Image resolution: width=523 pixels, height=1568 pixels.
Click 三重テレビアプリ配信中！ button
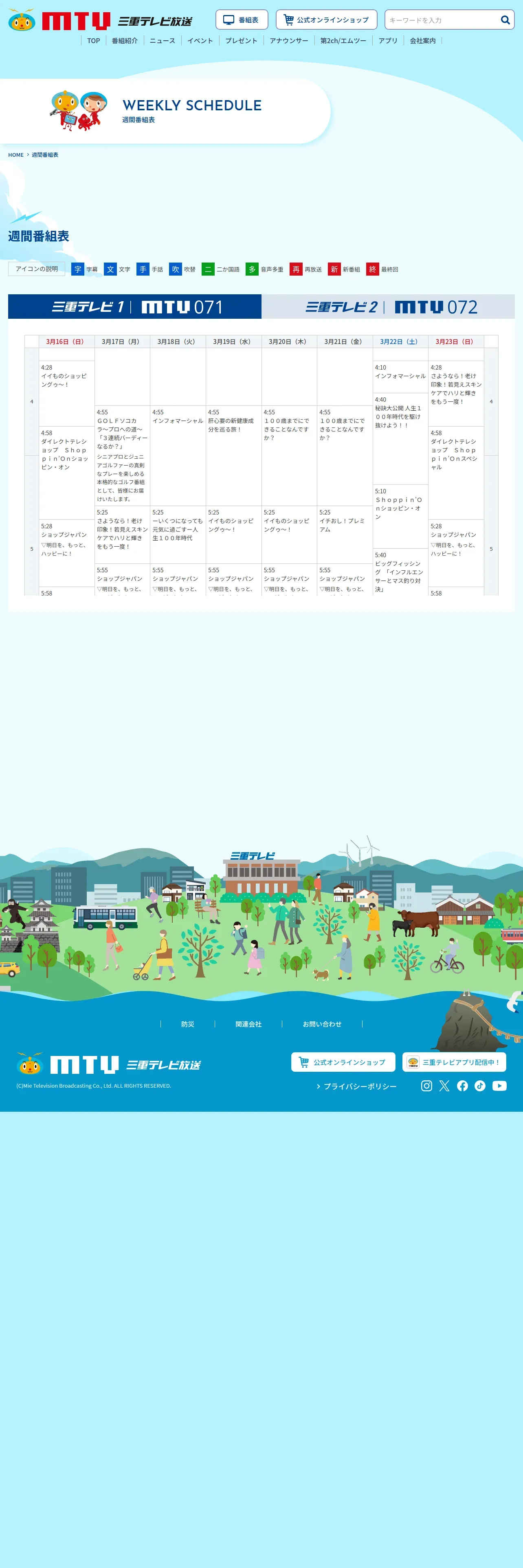(x=454, y=1062)
